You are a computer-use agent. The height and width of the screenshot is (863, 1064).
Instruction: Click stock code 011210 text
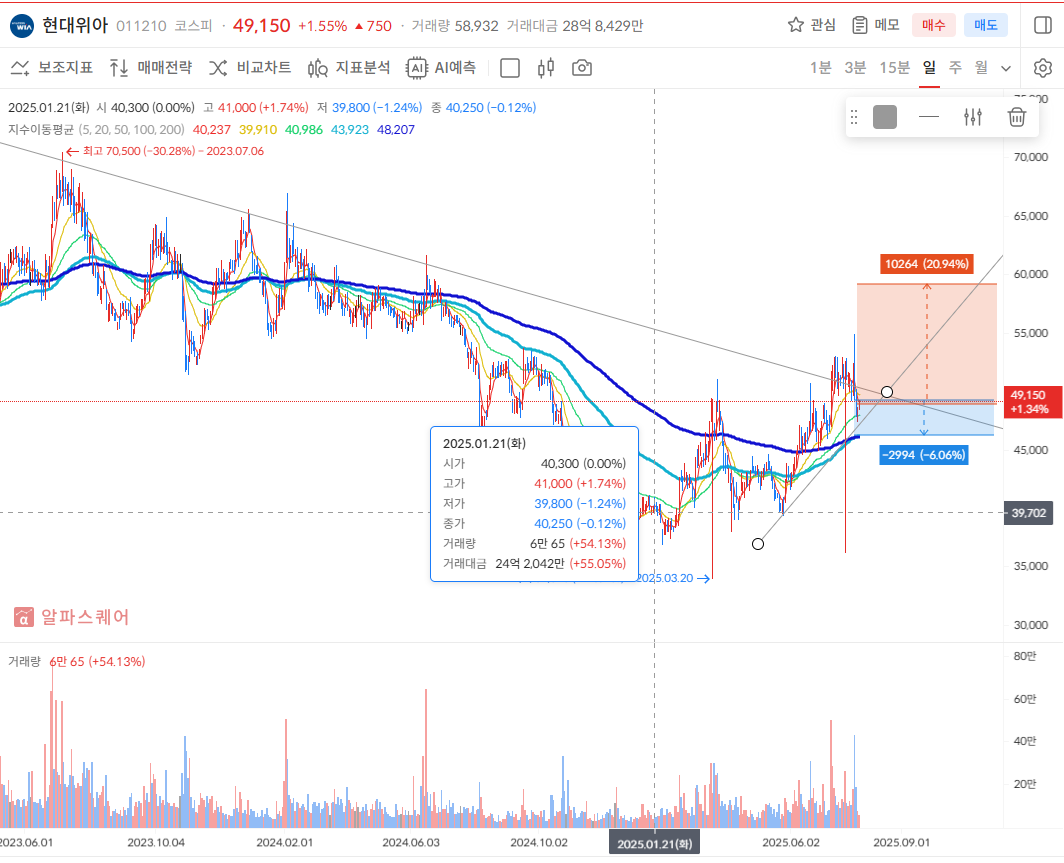click(x=141, y=26)
